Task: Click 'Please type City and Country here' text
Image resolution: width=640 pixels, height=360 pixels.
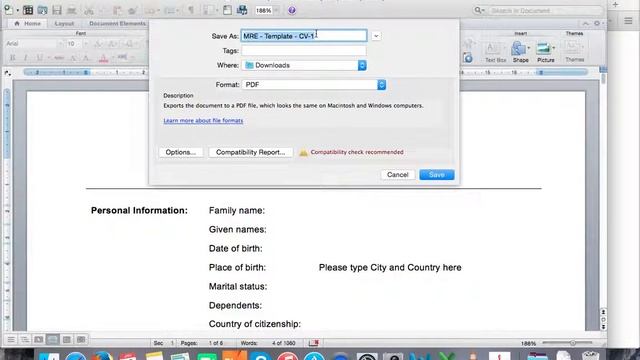Action: [390, 268]
